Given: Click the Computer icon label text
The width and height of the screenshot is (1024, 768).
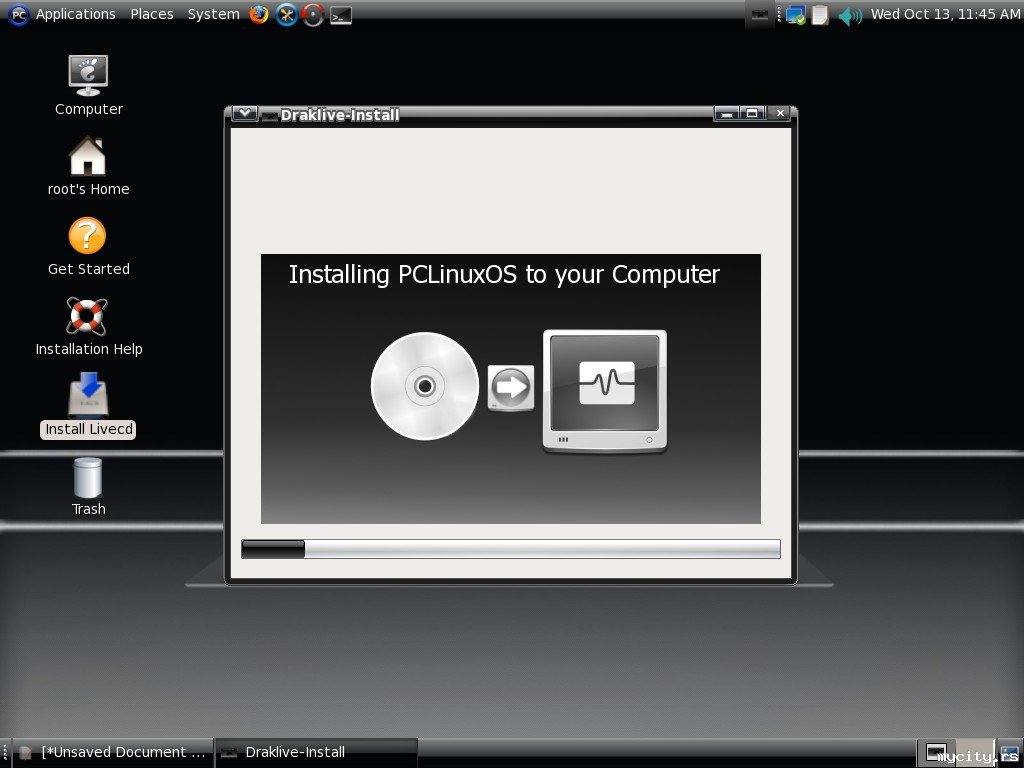Looking at the screenshot, I should [89, 109].
